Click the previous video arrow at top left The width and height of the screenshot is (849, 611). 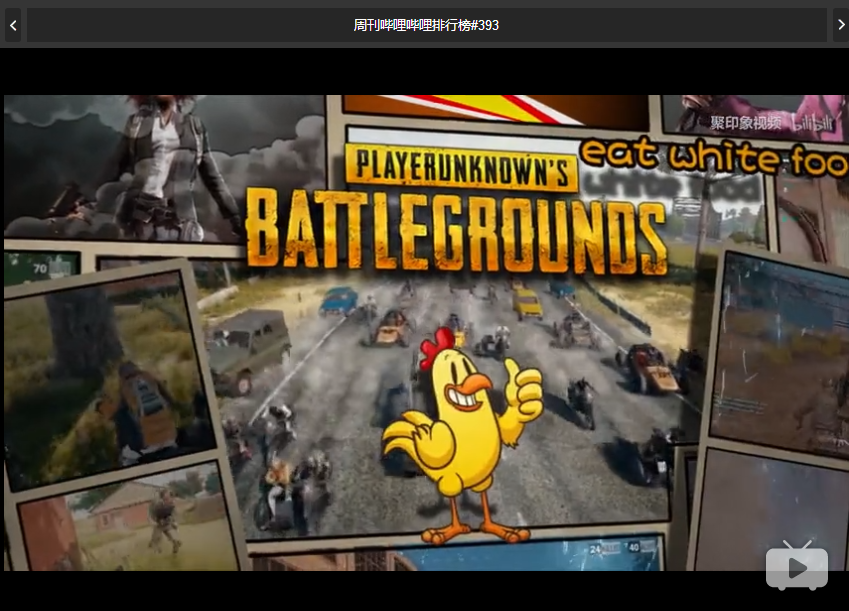(13, 25)
